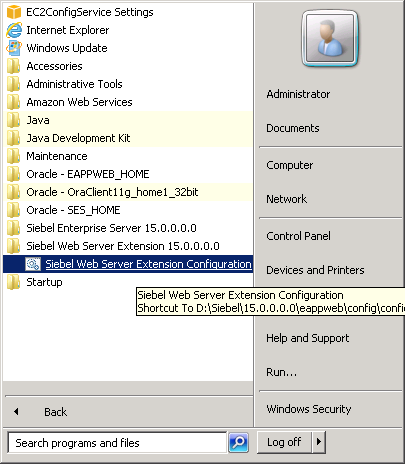Open Control Panel from right pane
The height and width of the screenshot is (464, 405).
(x=298, y=236)
